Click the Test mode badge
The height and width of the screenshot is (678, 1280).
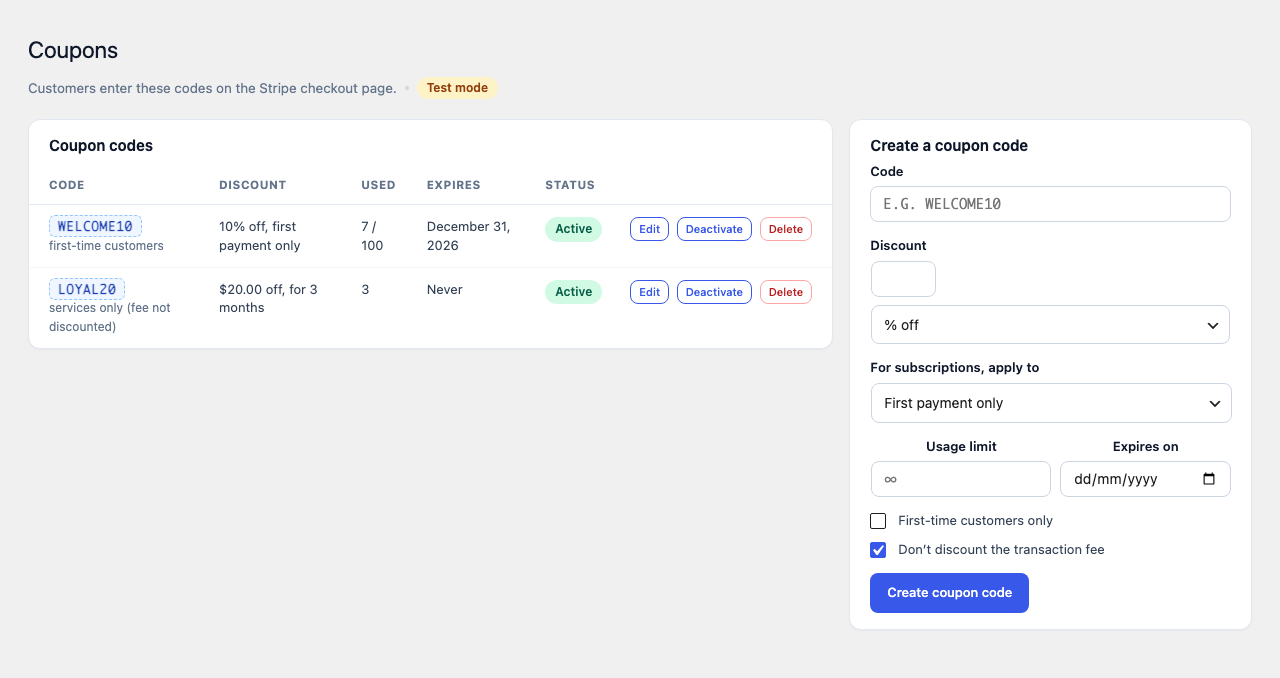(457, 88)
